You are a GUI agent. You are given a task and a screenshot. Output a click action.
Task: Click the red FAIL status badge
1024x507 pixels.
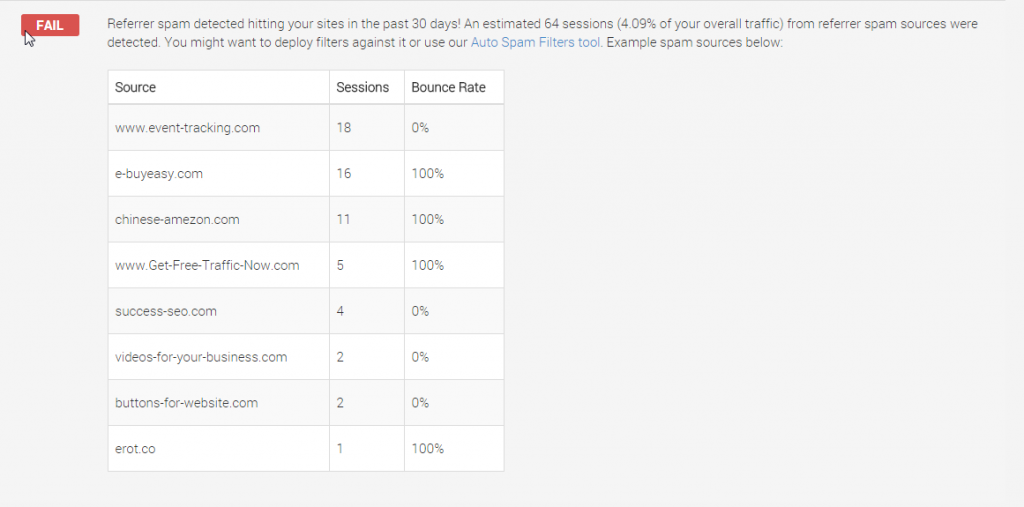(x=50, y=25)
